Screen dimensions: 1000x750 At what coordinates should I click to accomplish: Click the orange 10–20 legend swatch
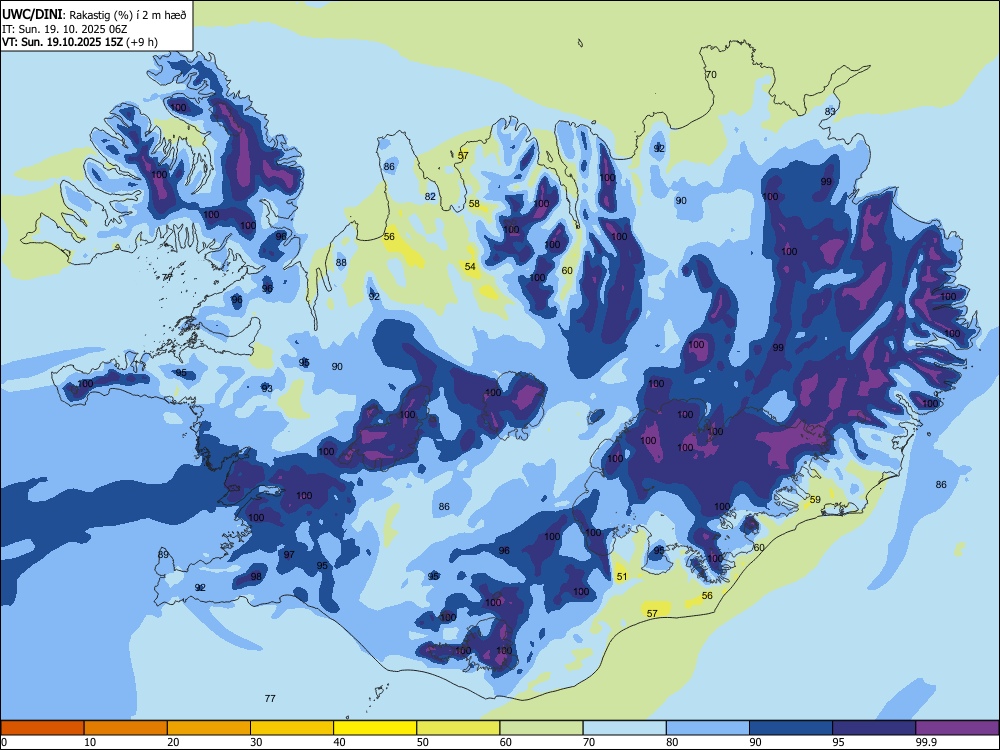click(126, 728)
